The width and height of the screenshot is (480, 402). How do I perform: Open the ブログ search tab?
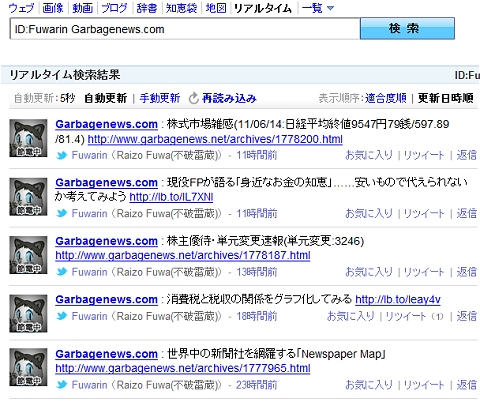(x=114, y=8)
